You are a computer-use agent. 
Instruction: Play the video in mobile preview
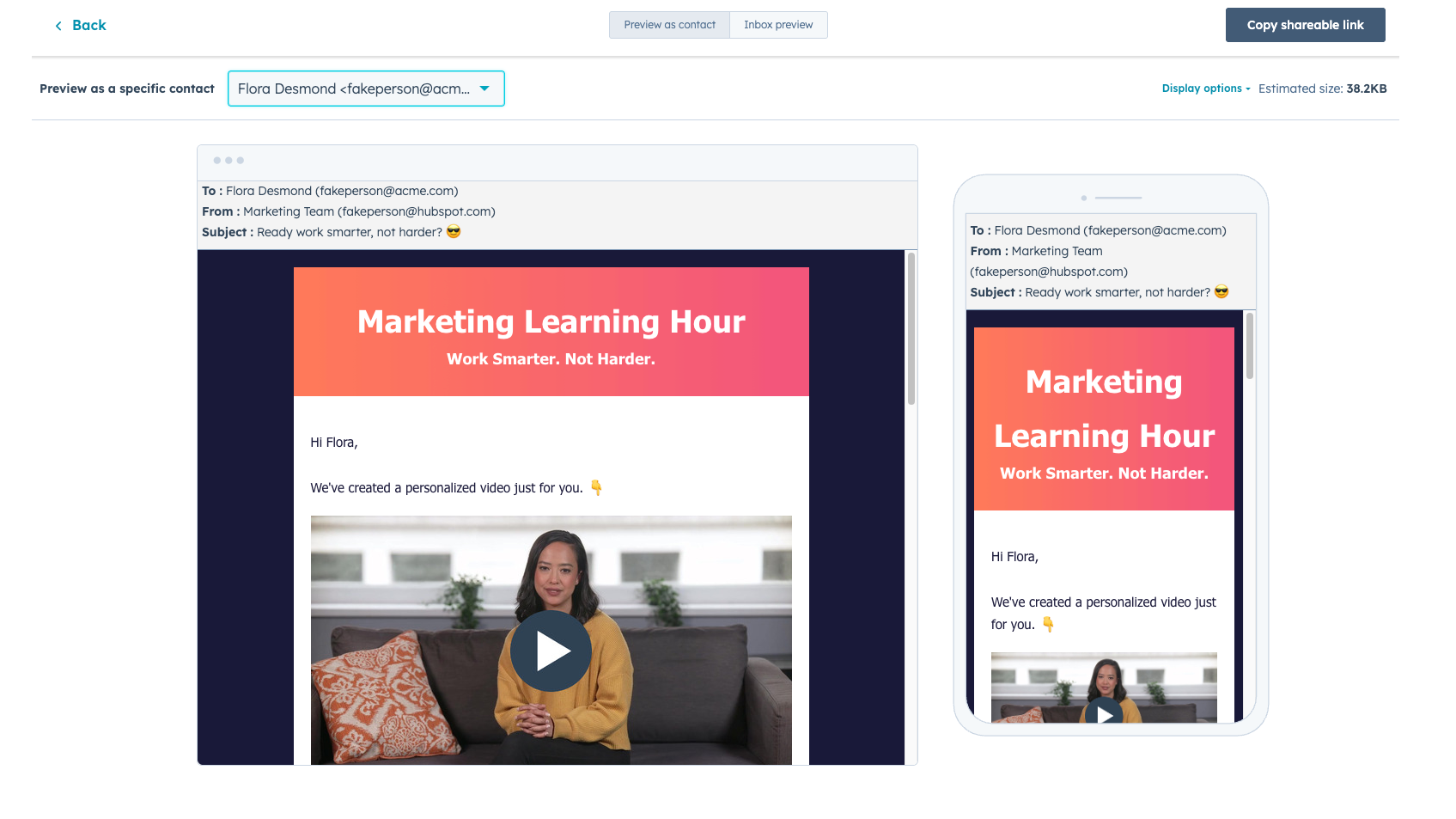(x=1104, y=713)
